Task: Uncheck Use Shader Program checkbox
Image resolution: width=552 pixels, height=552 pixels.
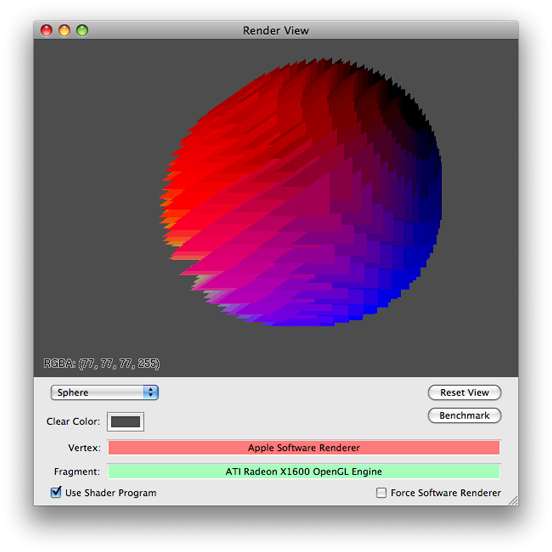Action: coord(56,492)
